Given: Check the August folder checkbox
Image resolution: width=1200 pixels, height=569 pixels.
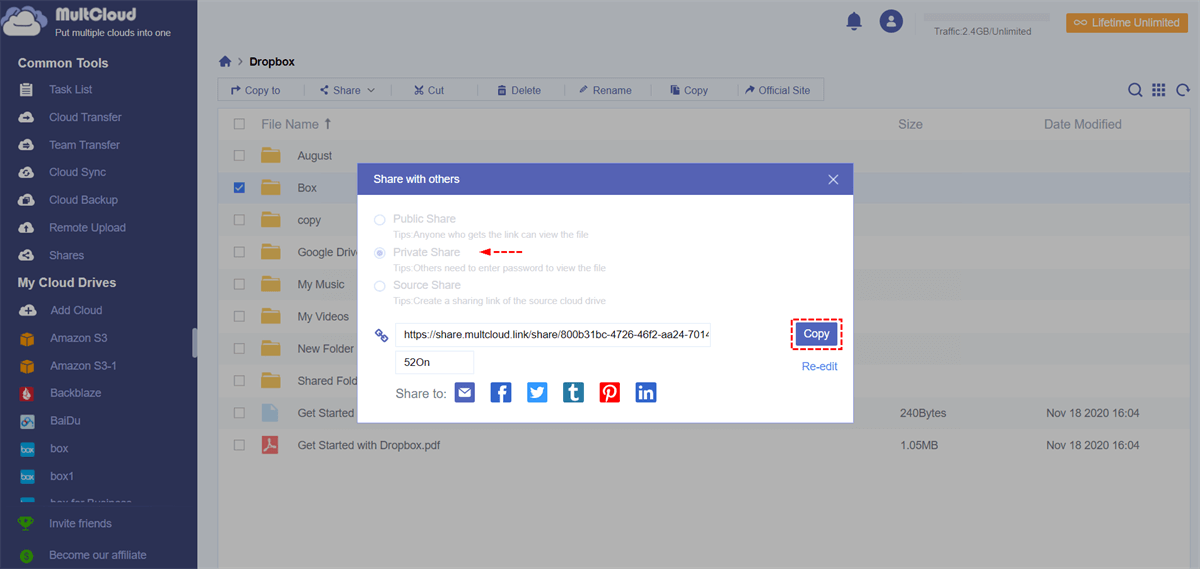Looking at the screenshot, I should (x=239, y=156).
